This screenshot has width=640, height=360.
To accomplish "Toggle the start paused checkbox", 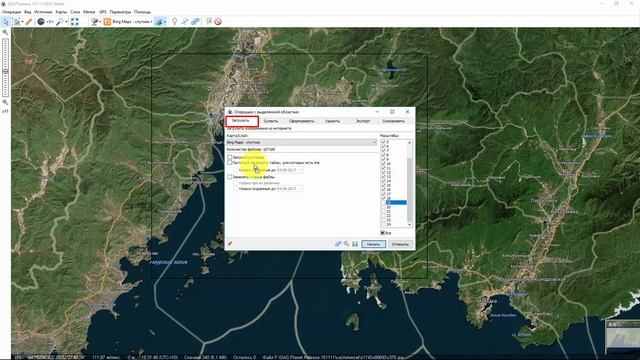I will (x=230, y=157).
